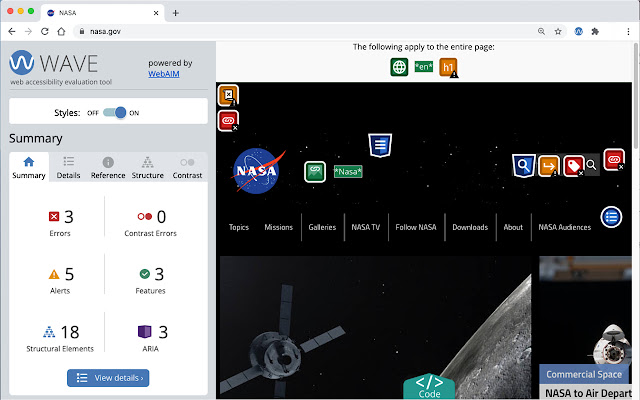Click the NASA meatball logo
The height and width of the screenshot is (400, 640).
coord(259,170)
